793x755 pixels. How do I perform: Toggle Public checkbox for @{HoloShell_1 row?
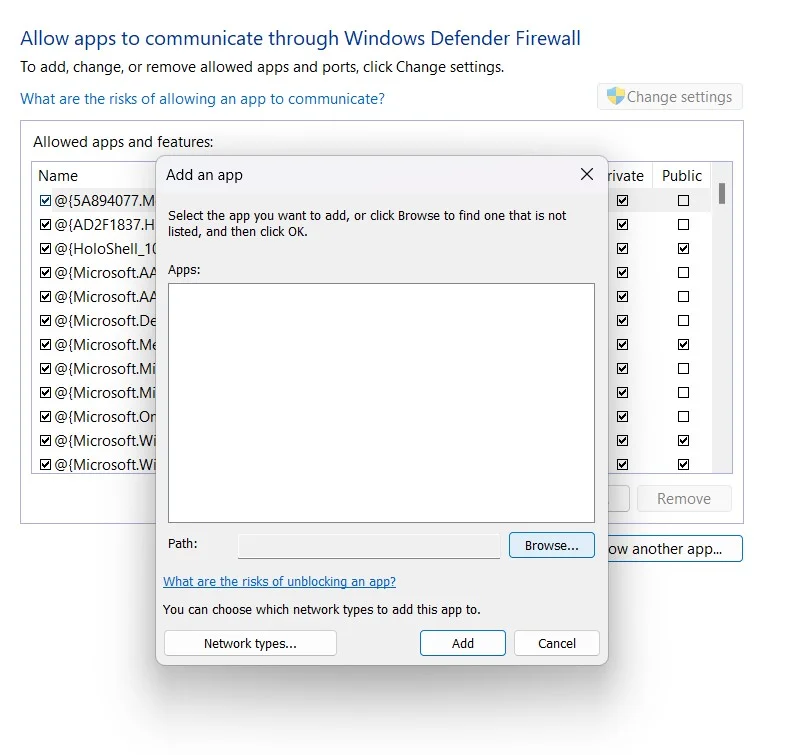point(683,249)
